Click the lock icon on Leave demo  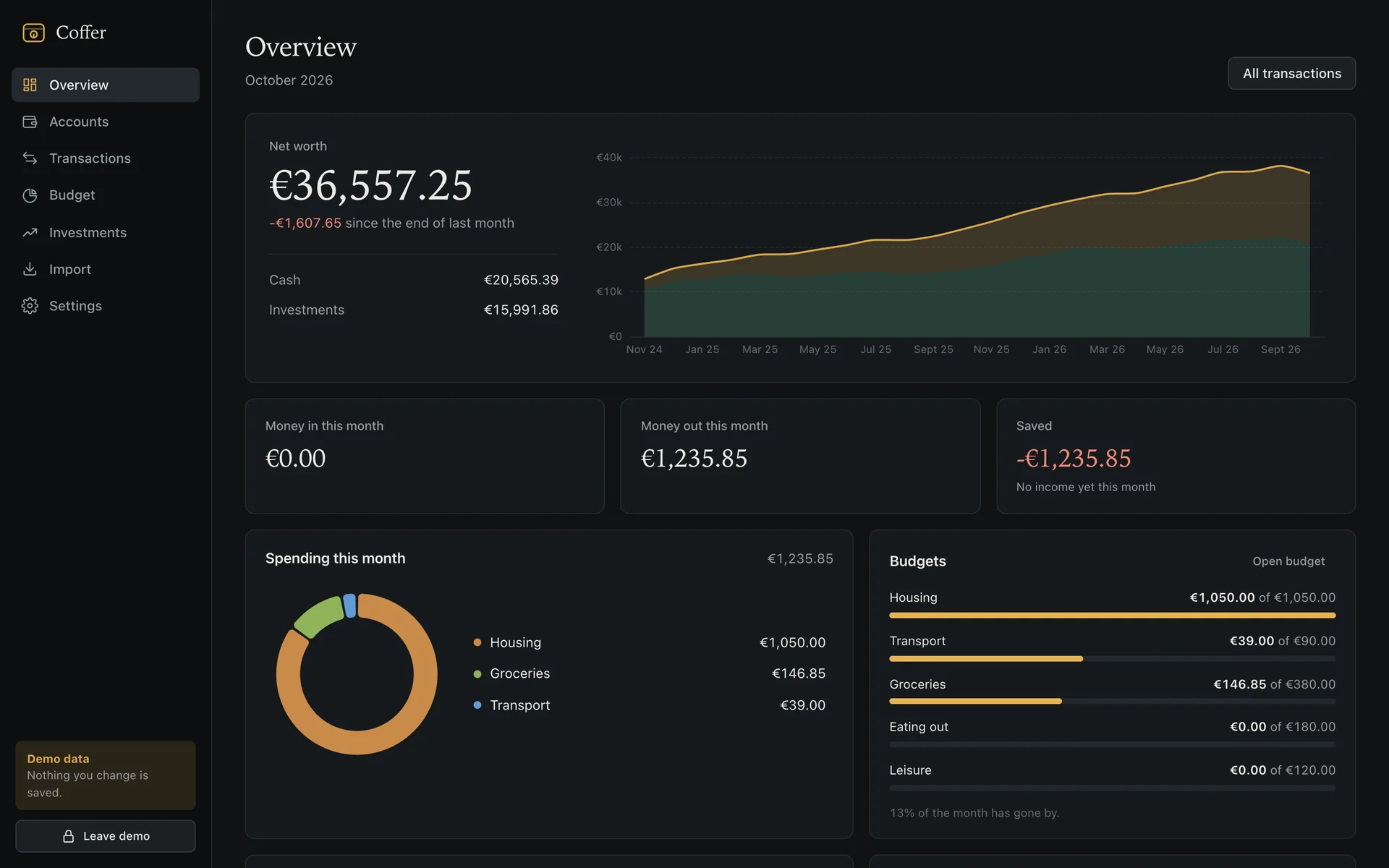point(68,836)
